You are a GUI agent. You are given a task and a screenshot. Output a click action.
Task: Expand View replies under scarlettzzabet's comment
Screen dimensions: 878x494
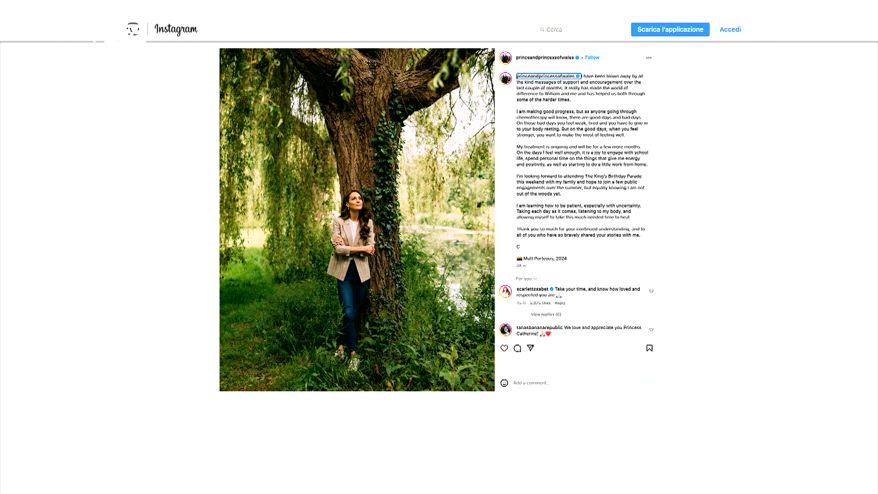point(545,314)
